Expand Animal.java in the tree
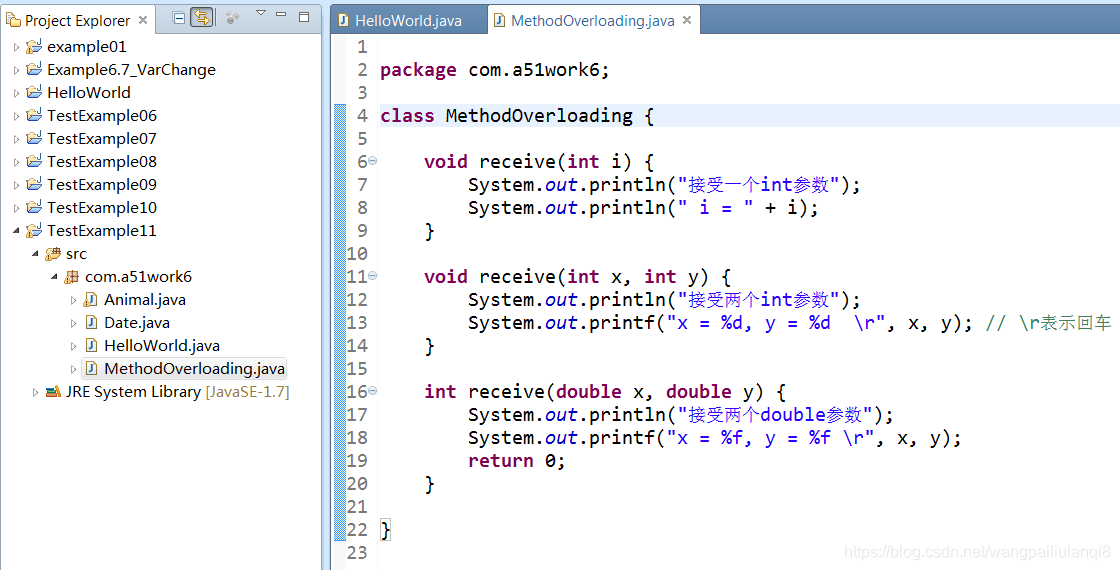 [73, 301]
